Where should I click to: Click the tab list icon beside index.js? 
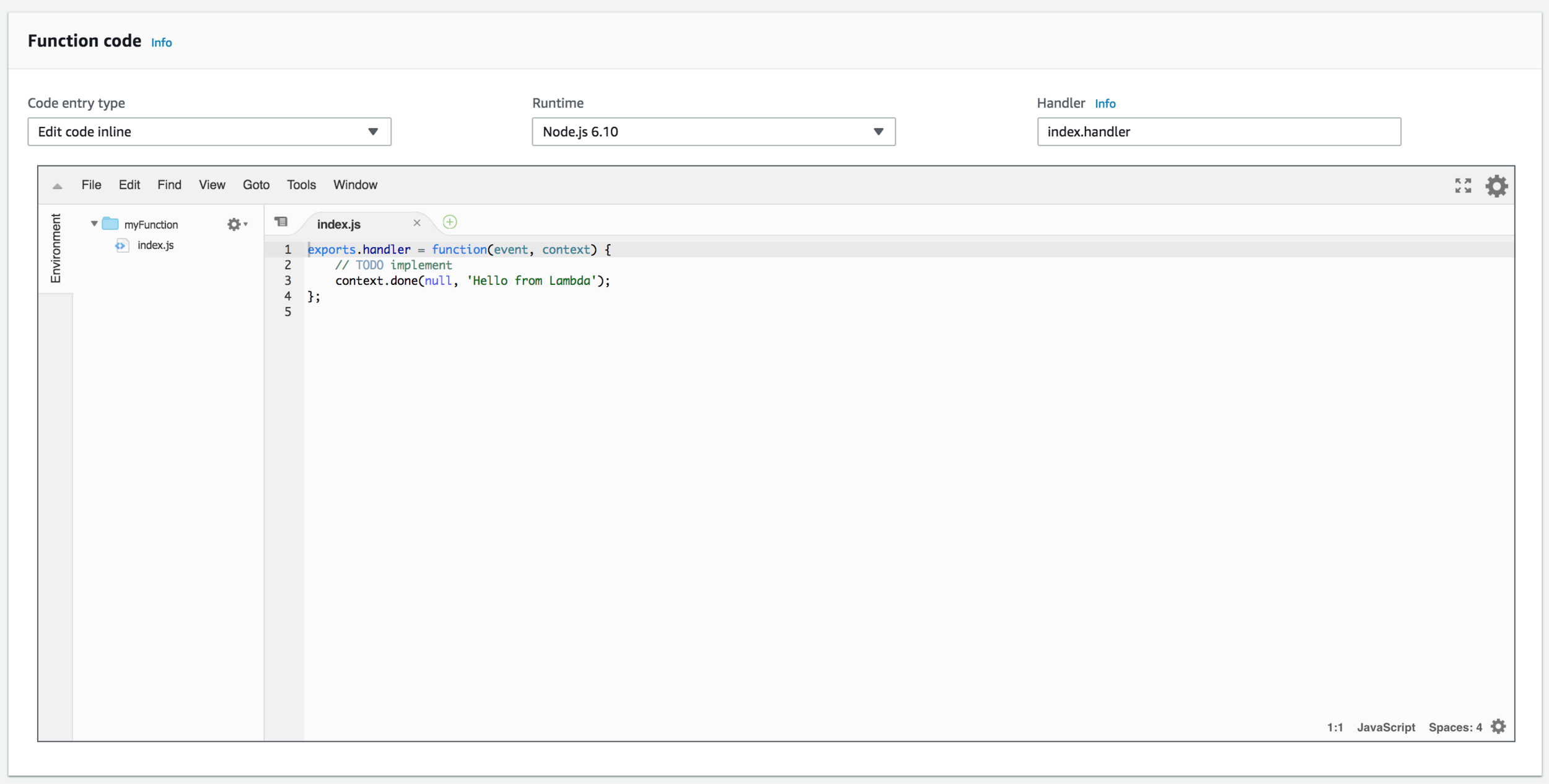[281, 222]
